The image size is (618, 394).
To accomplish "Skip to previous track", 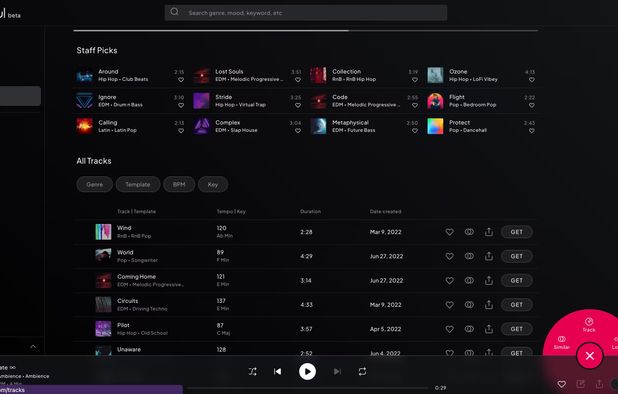I will [277, 372].
